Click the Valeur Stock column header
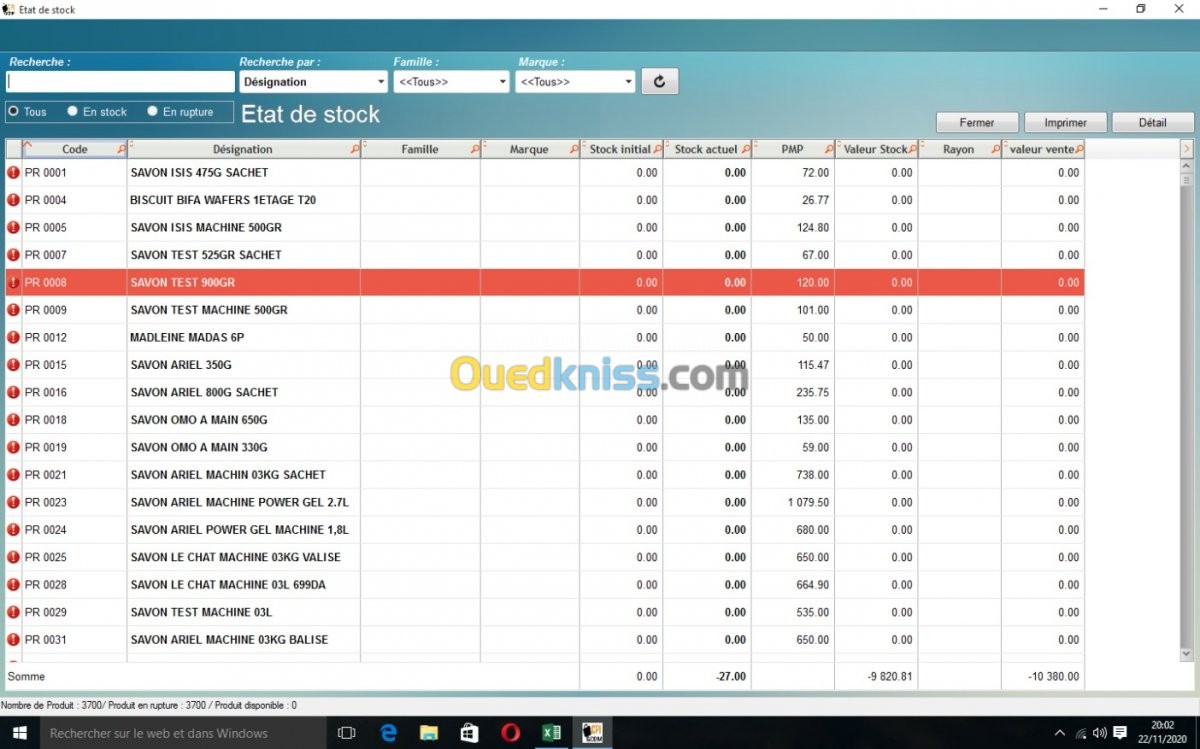This screenshot has width=1200, height=749. click(x=875, y=149)
